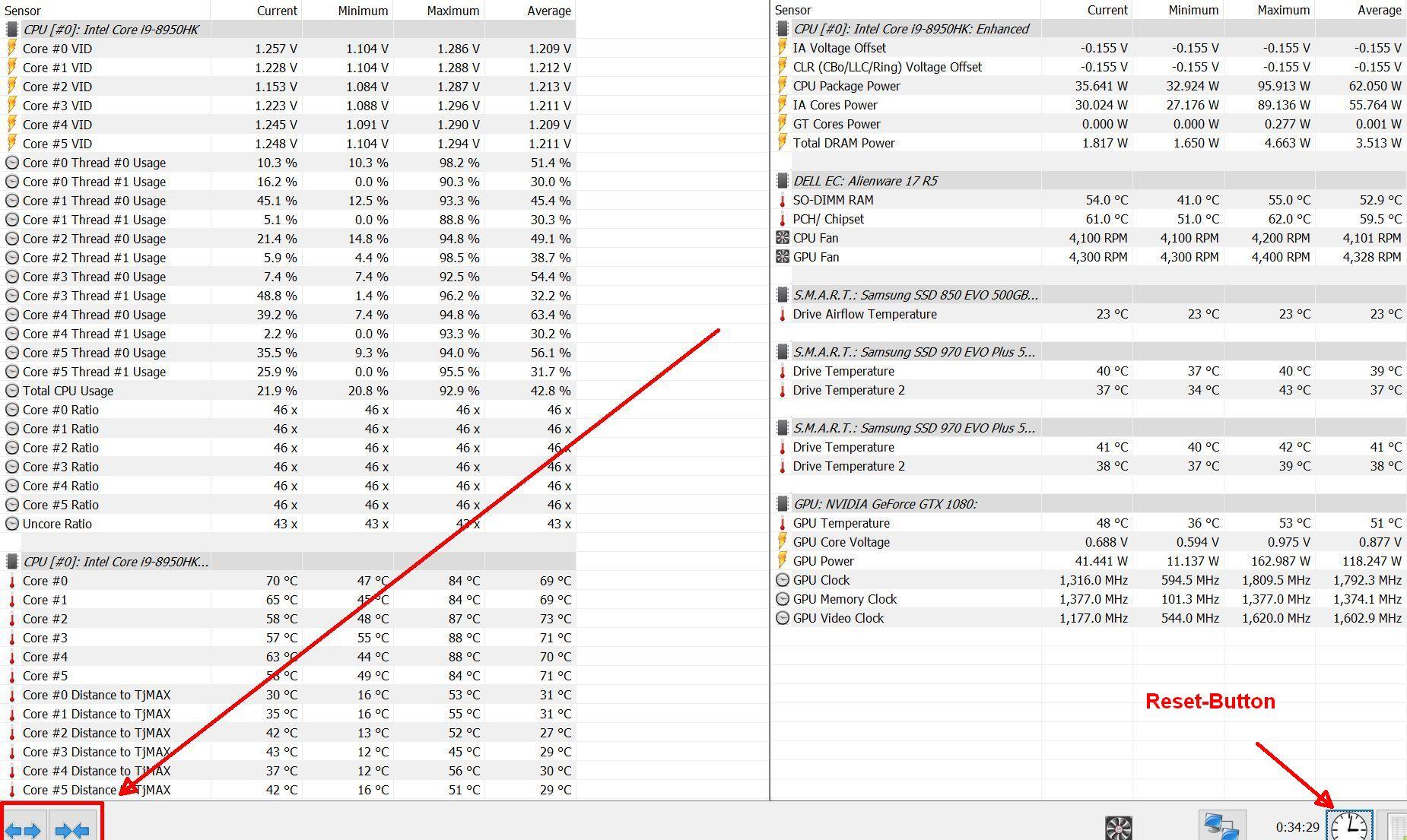Click the Current column header in right panel
The width and height of the screenshot is (1407, 840).
pos(1087,10)
